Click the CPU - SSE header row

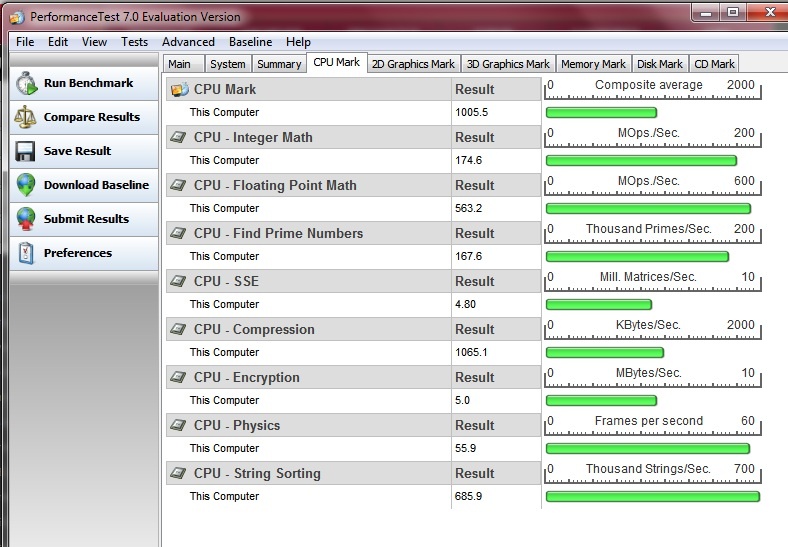click(x=353, y=281)
